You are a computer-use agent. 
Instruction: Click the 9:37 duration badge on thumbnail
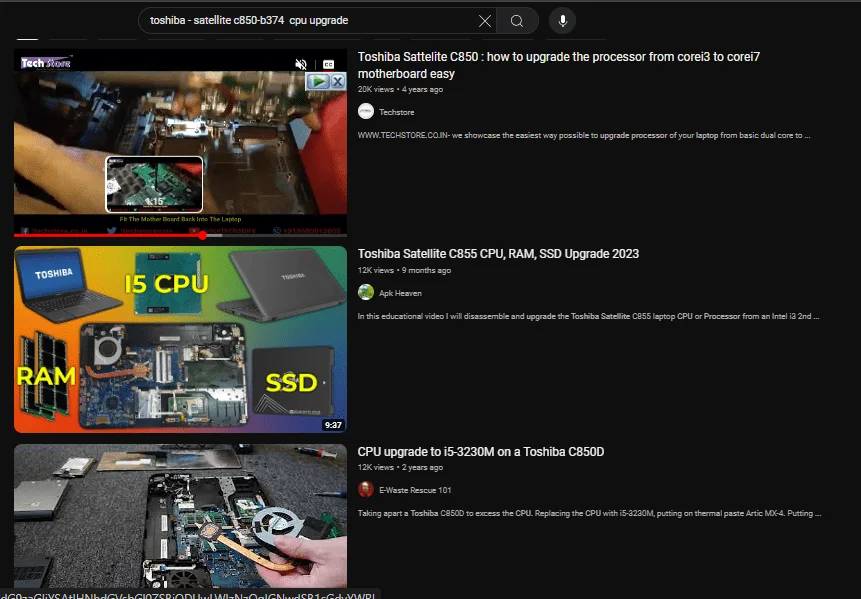click(x=333, y=425)
